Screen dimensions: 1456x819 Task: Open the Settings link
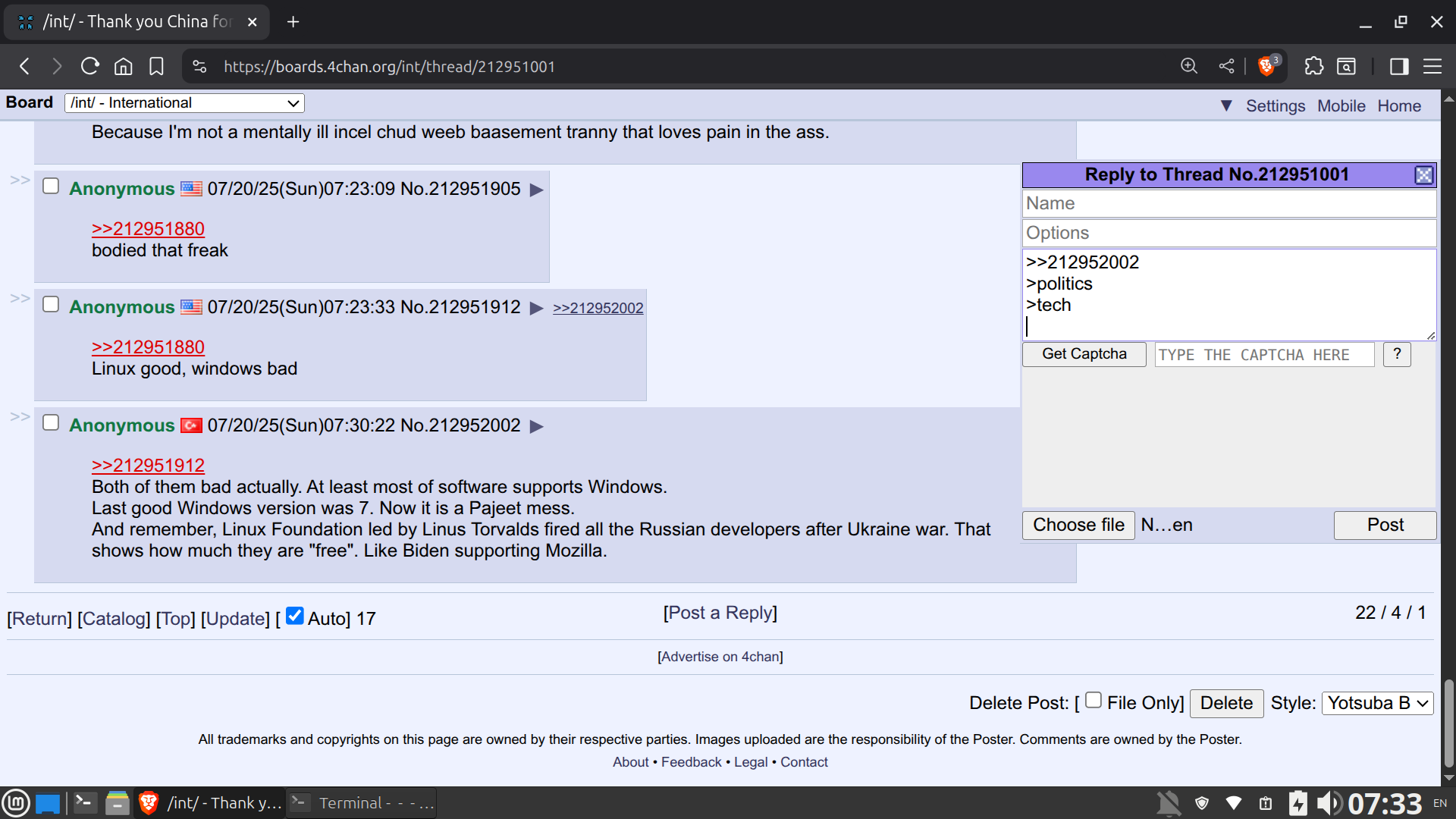1276,106
